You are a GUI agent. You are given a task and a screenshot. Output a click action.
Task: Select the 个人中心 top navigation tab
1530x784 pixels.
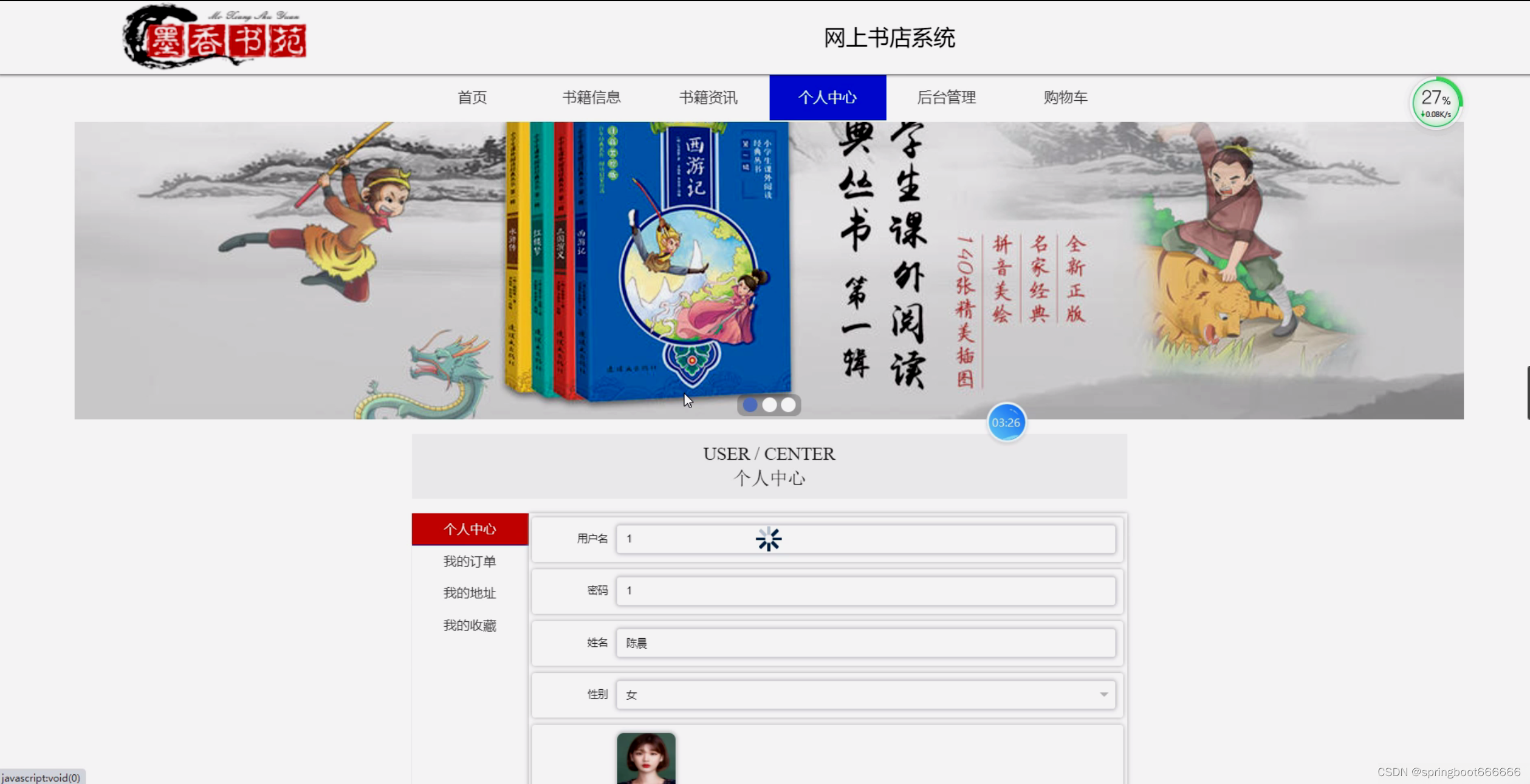pyautogui.click(x=827, y=98)
